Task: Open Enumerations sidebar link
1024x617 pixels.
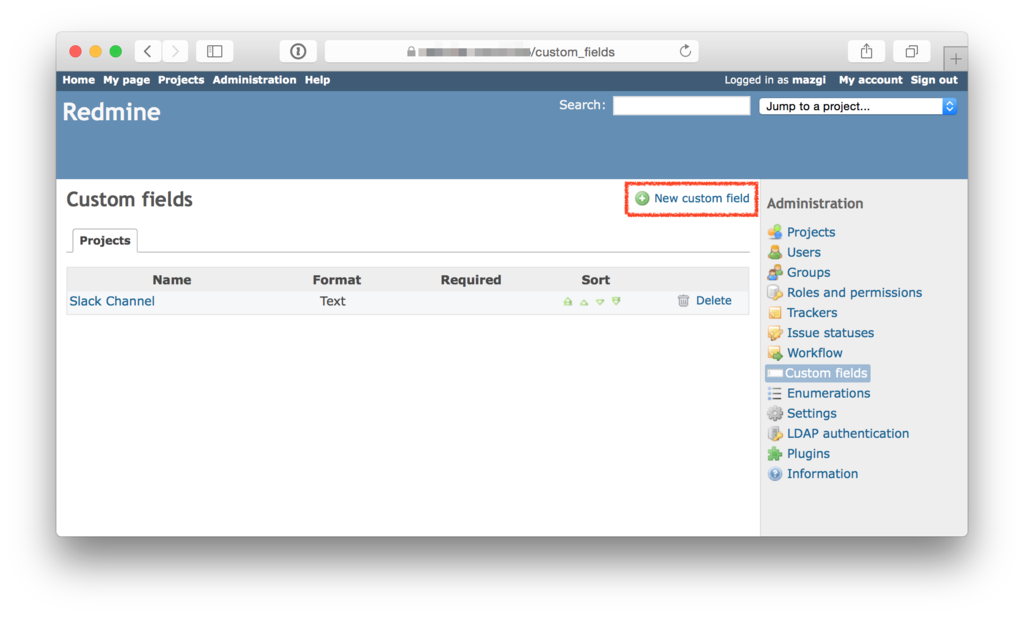Action: pyautogui.click(x=828, y=393)
